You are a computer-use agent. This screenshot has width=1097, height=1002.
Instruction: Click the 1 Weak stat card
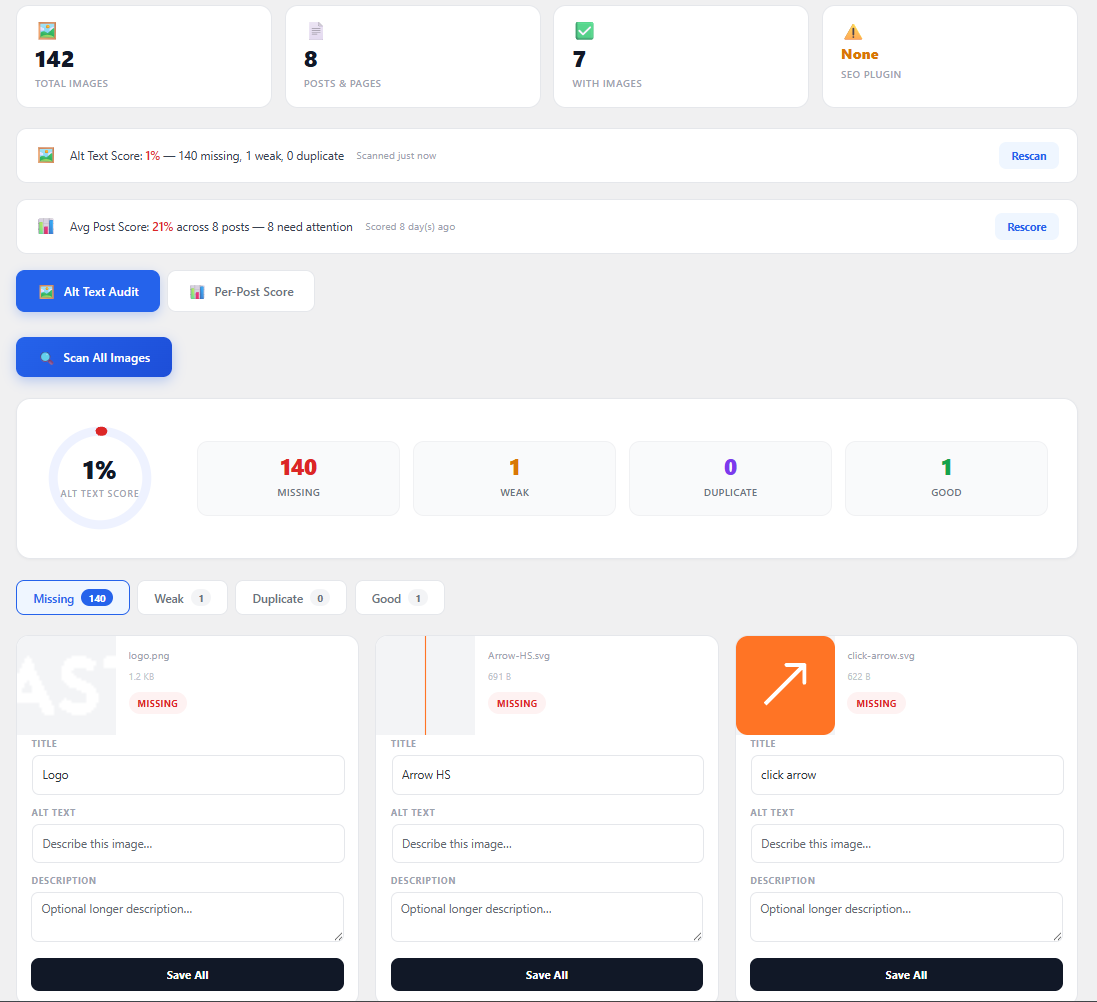click(514, 479)
